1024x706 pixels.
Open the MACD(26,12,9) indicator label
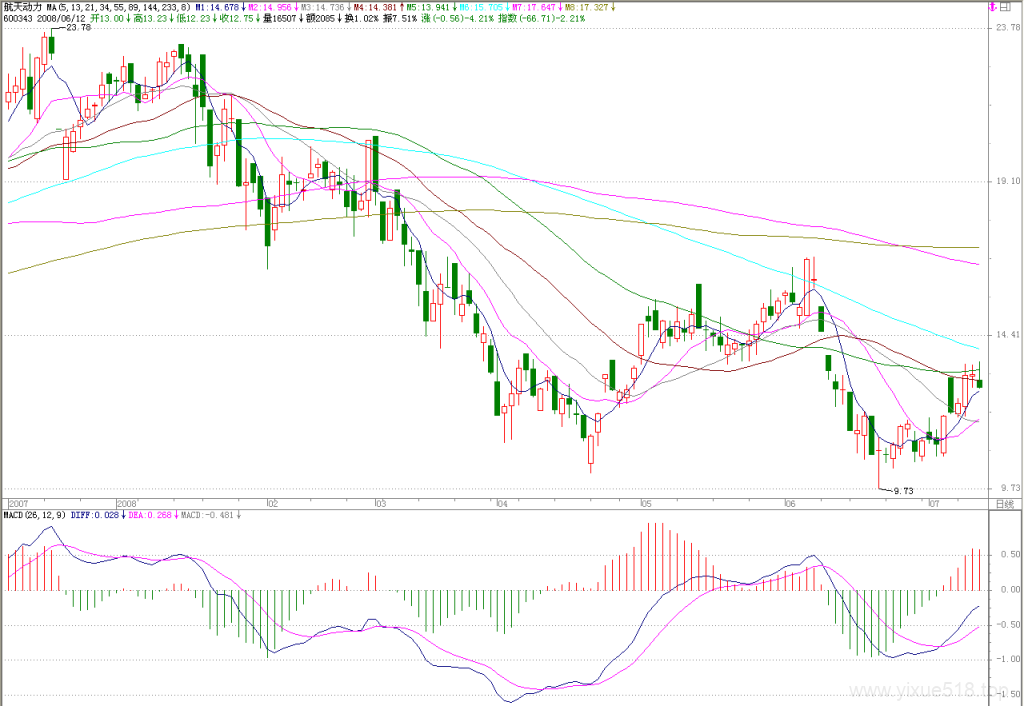click(x=35, y=515)
